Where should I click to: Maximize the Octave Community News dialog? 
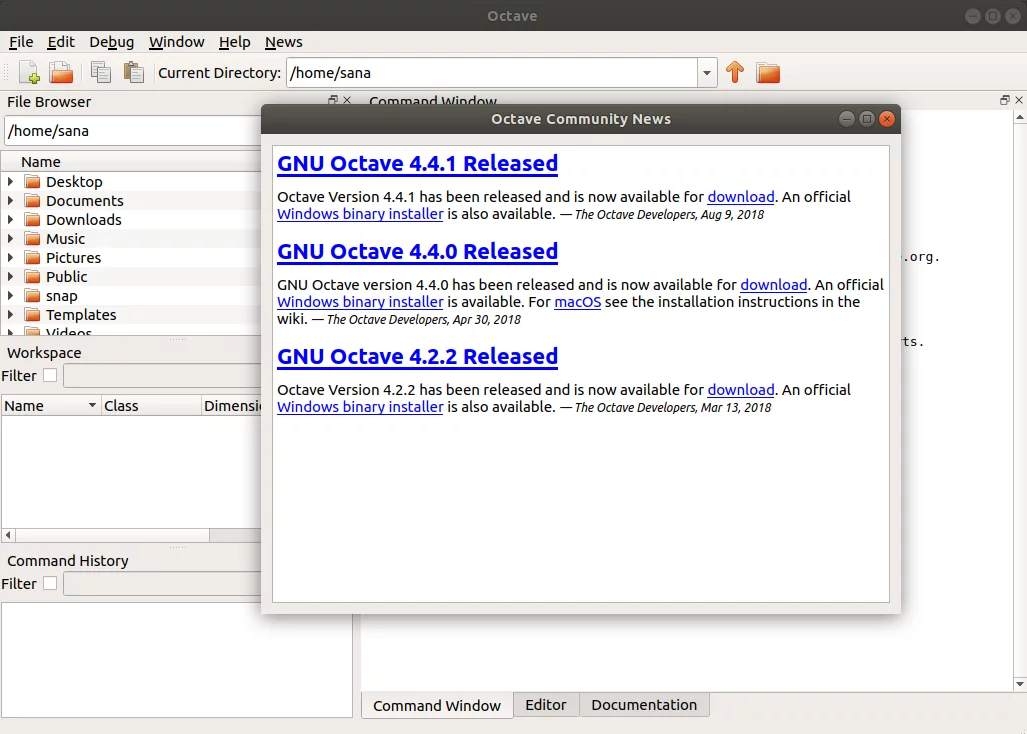tap(867, 119)
